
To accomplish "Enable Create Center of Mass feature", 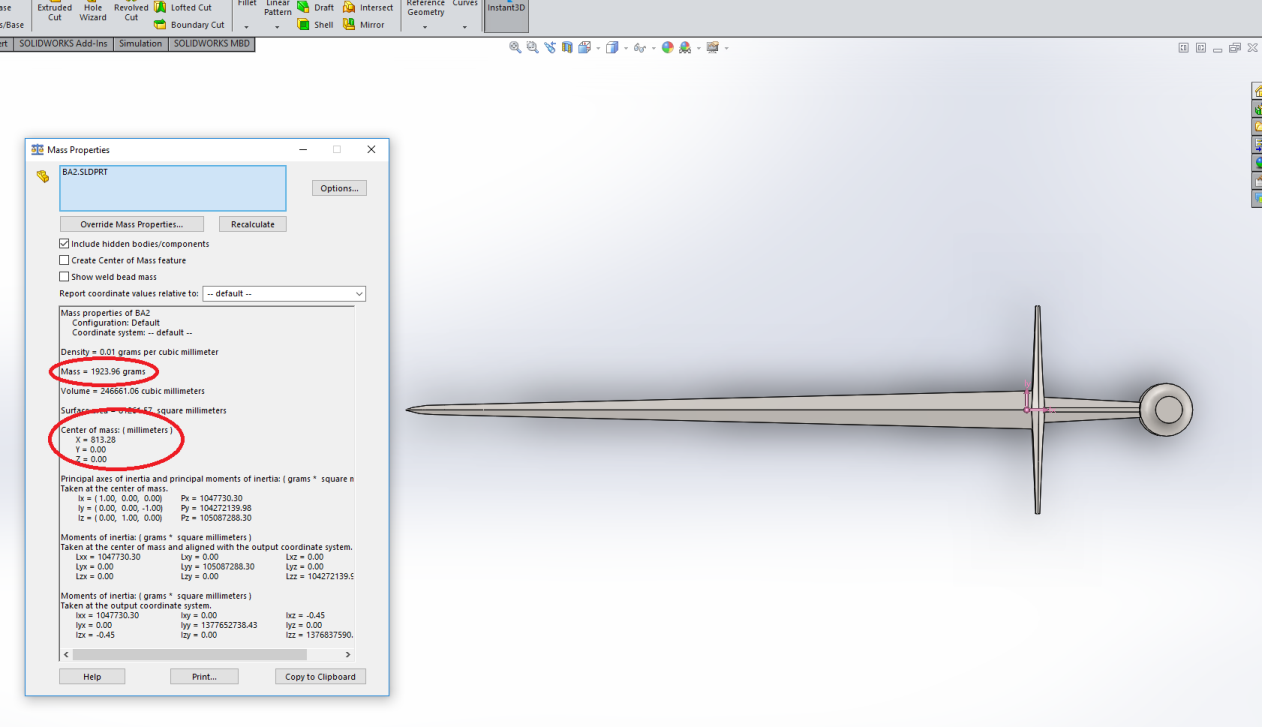I will tap(65, 261).
